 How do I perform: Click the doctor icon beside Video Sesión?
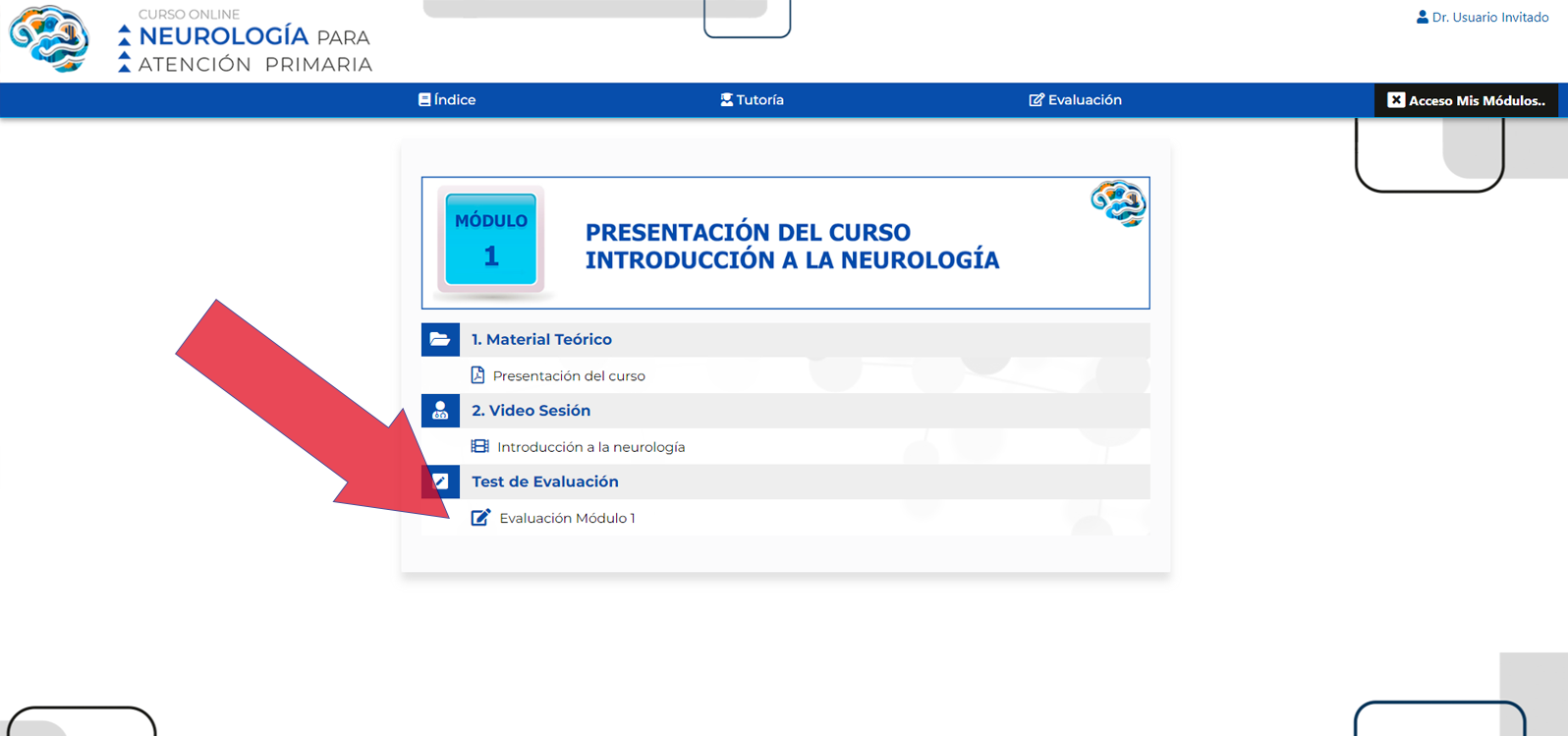click(440, 411)
